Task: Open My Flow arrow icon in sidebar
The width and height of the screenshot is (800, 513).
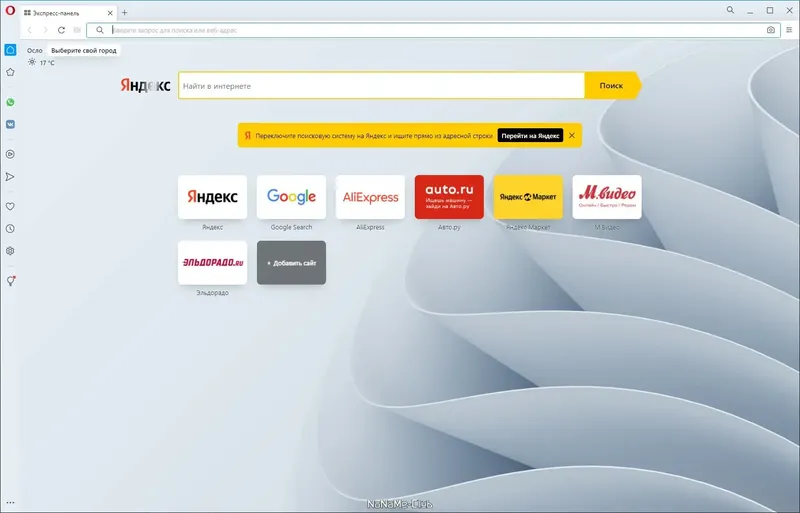Action: coord(10,177)
